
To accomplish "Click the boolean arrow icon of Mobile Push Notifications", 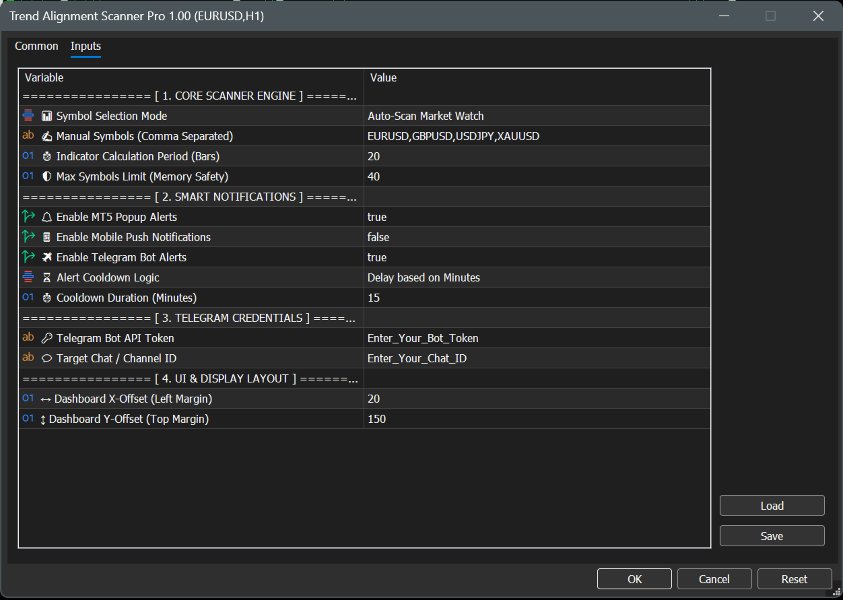I will click(x=28, y=237).
